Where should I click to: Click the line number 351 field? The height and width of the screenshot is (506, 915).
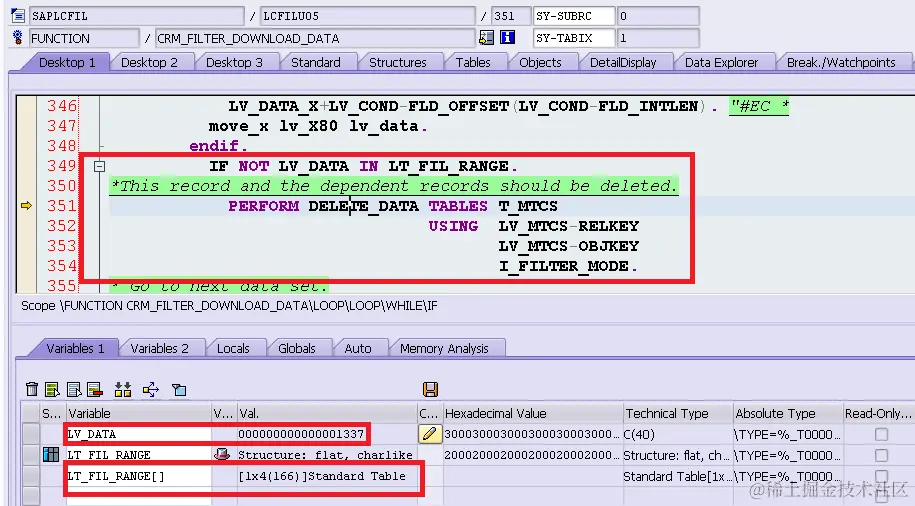click(x=511, y=16)
